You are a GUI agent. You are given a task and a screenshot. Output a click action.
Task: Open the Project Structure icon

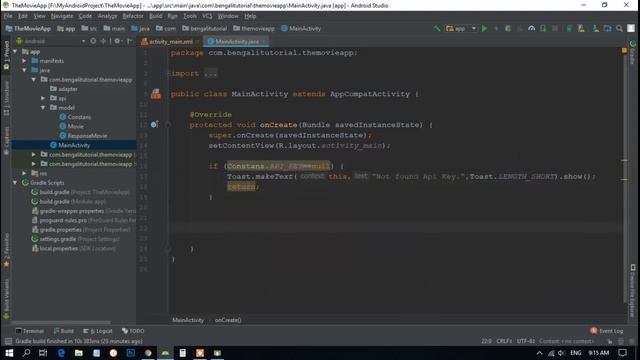[x=607, y=29]
